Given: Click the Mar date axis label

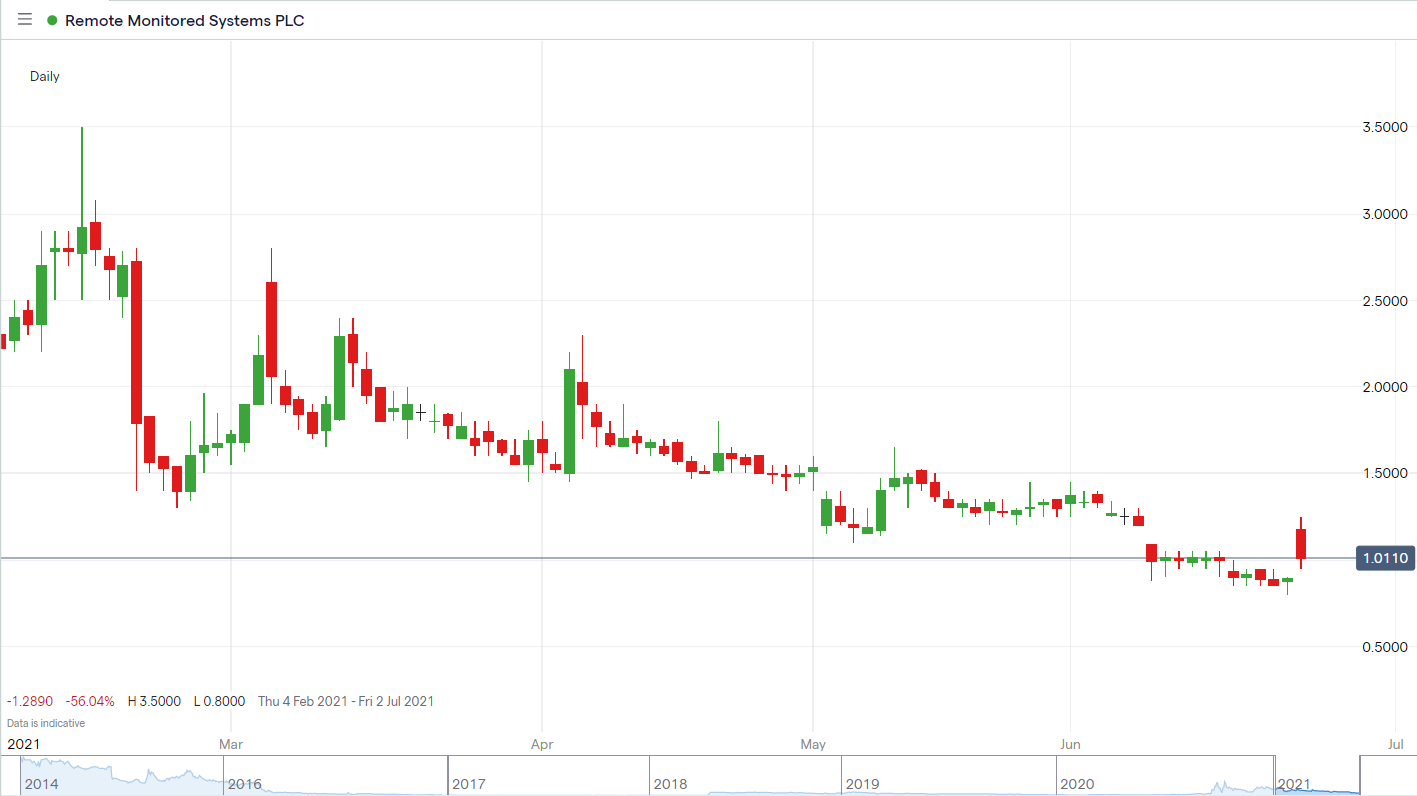Looking at the screenshot, I should [x=231, y=744].
